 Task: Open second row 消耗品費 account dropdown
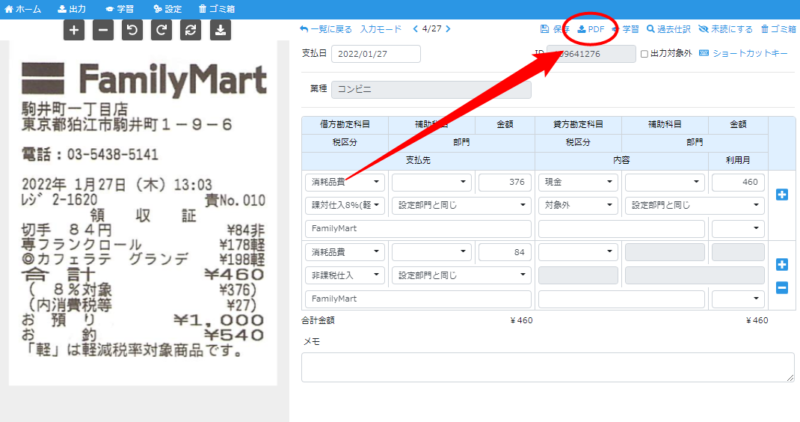point(345,252)
